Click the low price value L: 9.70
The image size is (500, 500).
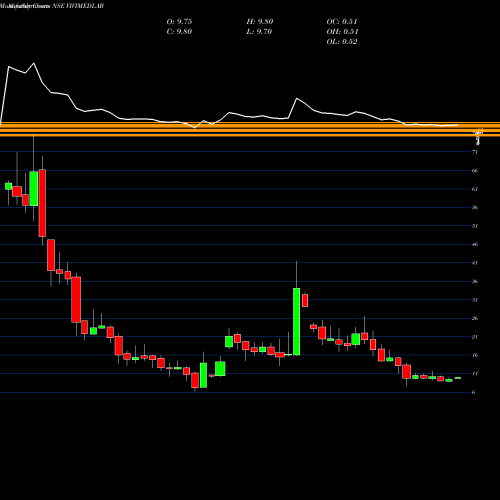click(x=259, y=32)
